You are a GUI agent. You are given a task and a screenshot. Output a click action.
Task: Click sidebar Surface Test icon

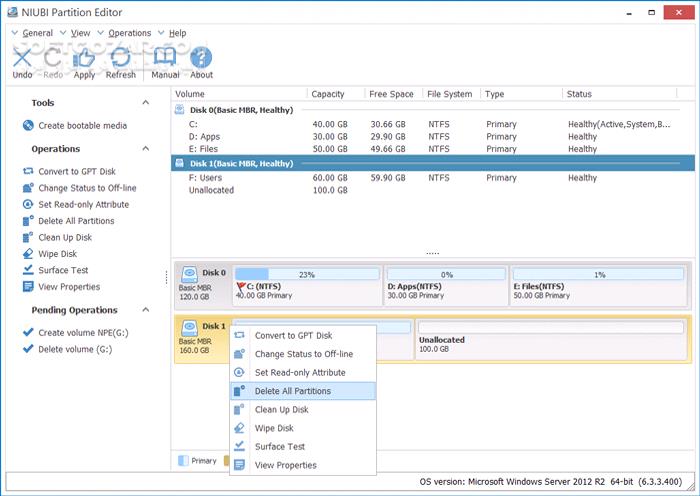[28, 270]
